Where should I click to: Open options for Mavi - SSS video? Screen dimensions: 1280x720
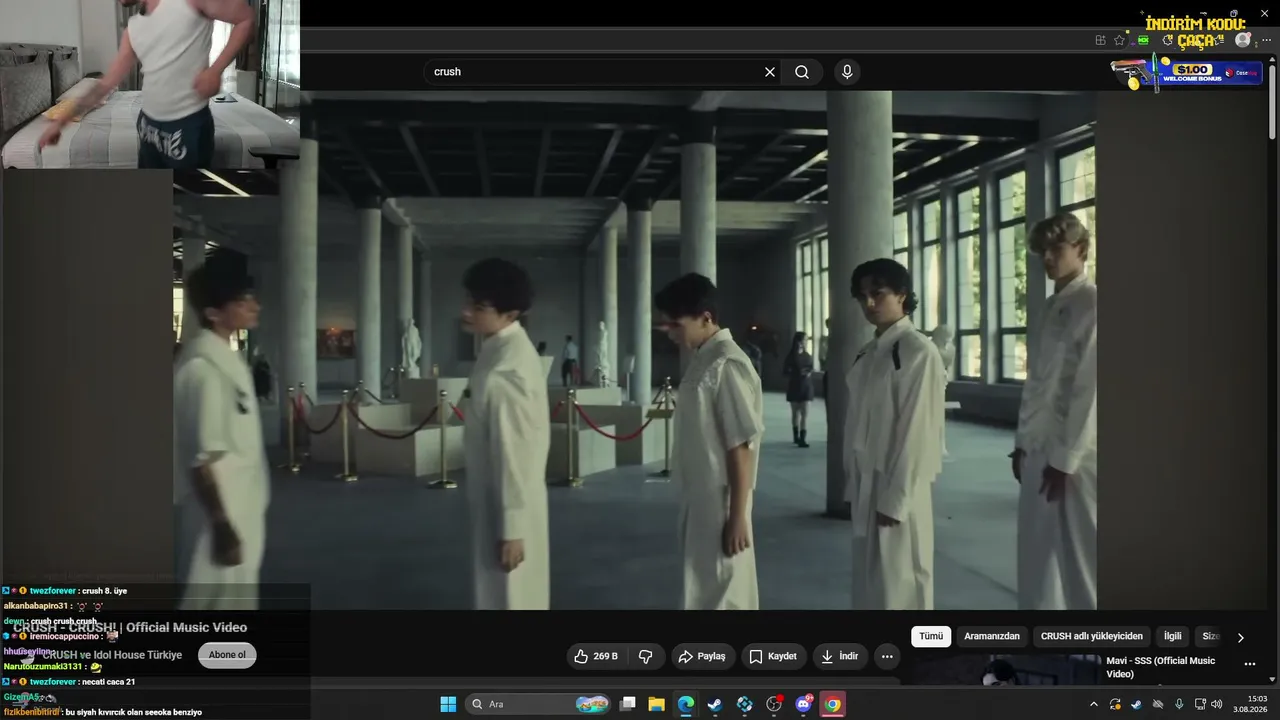1249,664
